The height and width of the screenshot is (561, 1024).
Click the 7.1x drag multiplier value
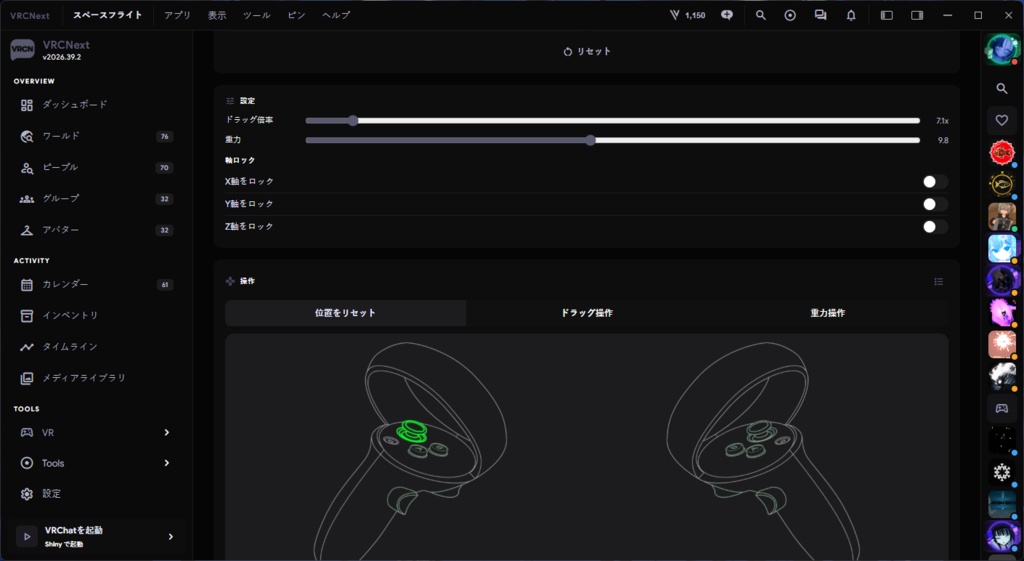(x=942, y=121)
